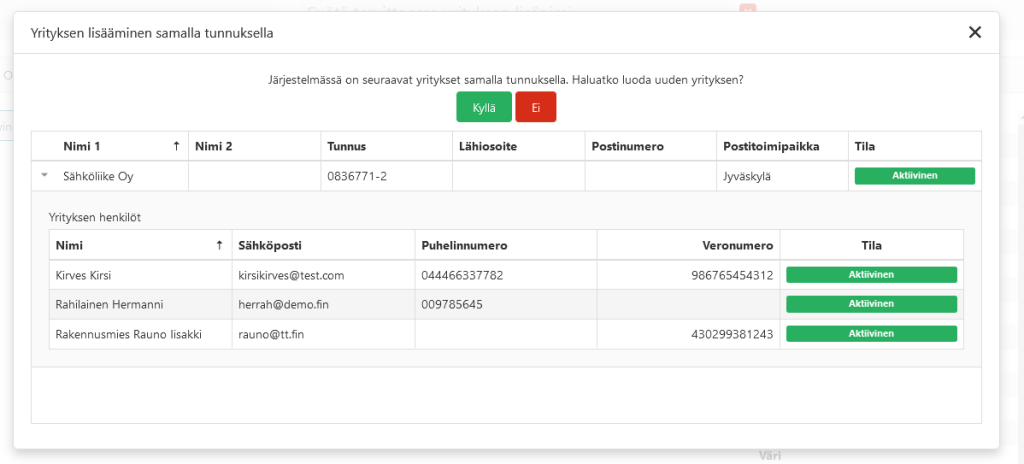This screenshot has height=464, width=1024.
Task: Collapse the Sähköliike Oy row
Action: [44, 176]
